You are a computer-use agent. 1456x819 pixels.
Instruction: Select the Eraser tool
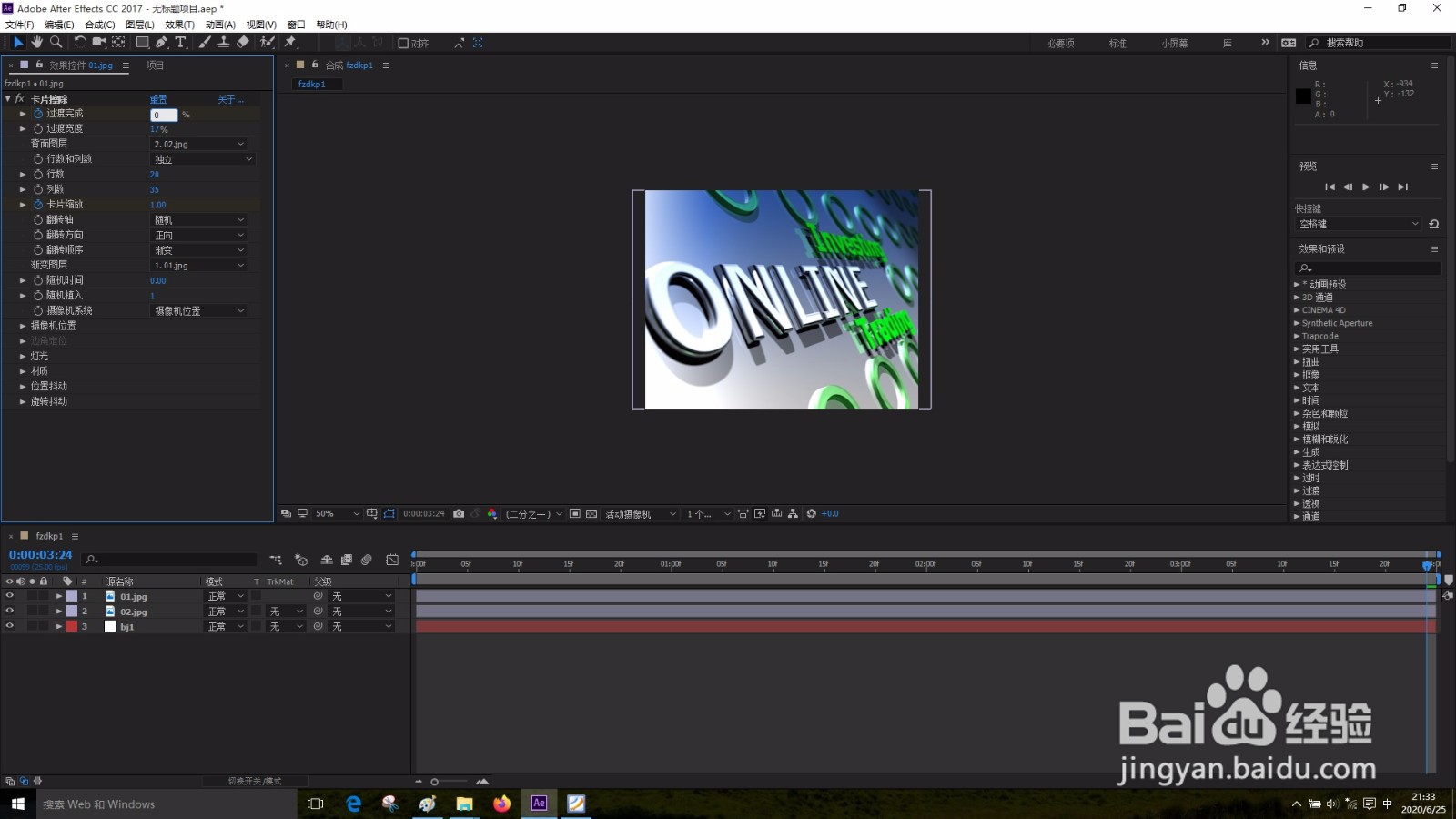(243, 42)
